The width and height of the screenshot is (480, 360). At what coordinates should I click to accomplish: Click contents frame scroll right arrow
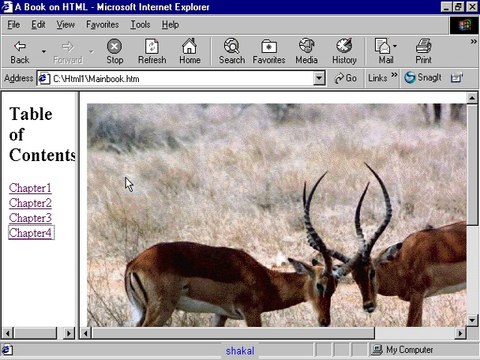(69, 333)
